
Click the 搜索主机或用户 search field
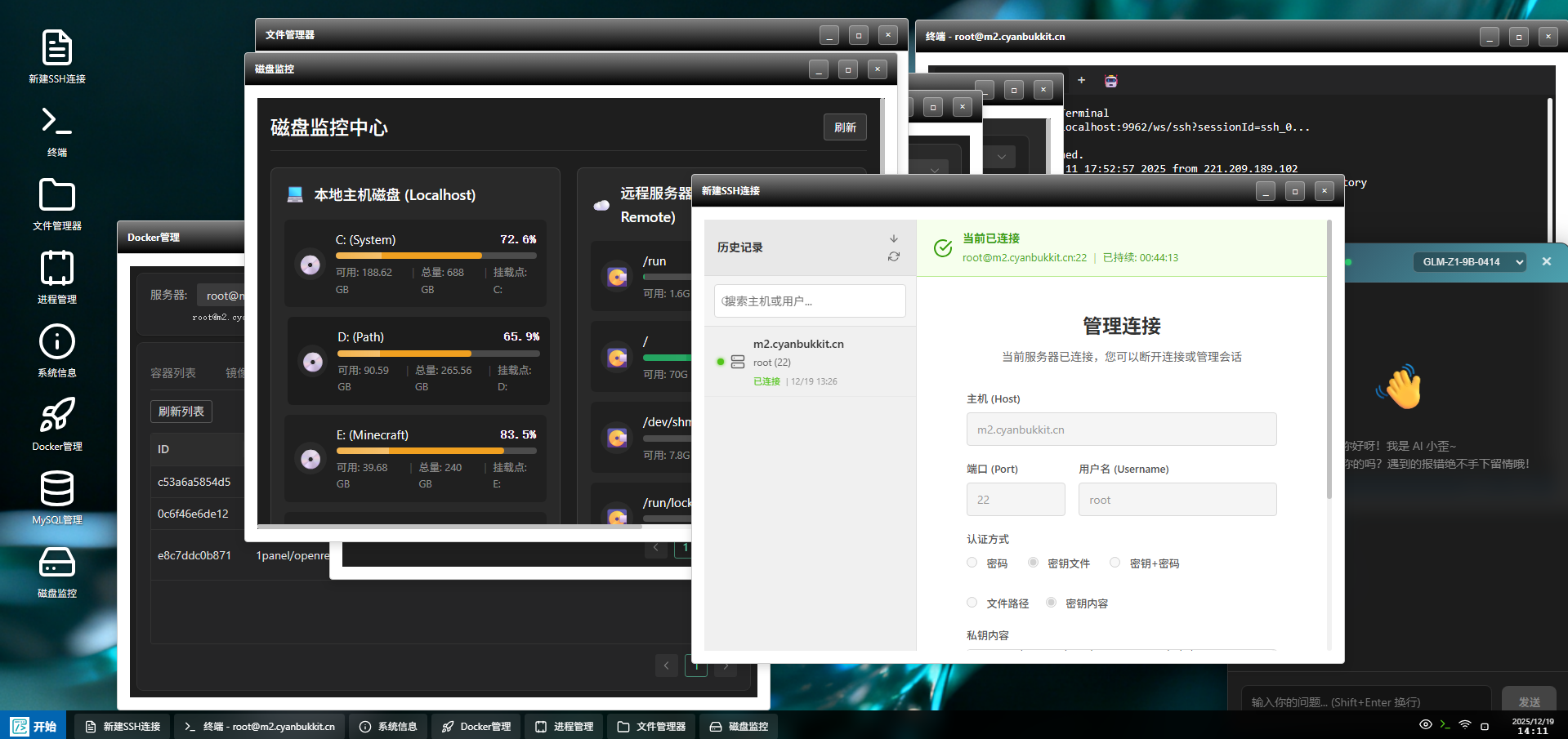(810, 301)
